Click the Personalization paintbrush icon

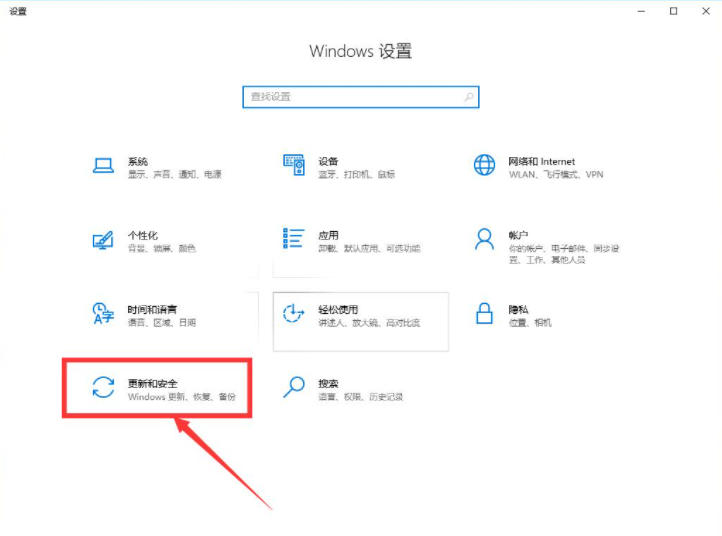(x=103, y=240)
